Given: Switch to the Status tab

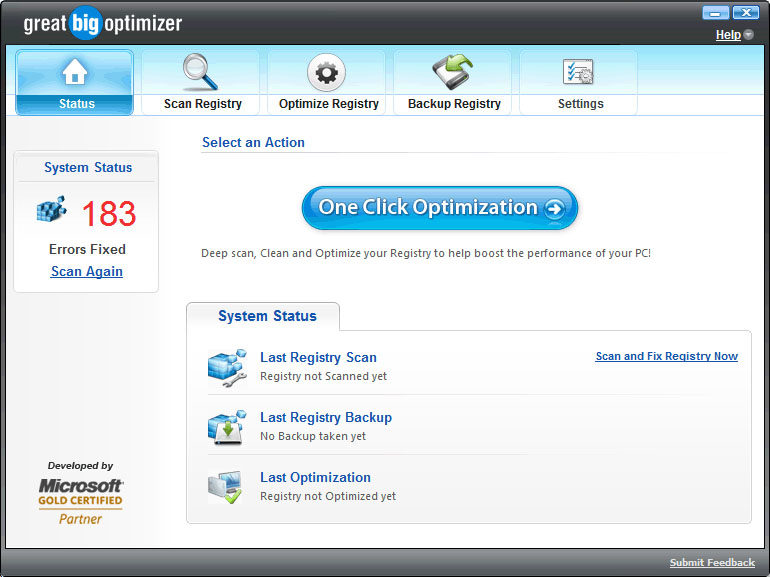Looking at the screenshot, I should (75, 82).
